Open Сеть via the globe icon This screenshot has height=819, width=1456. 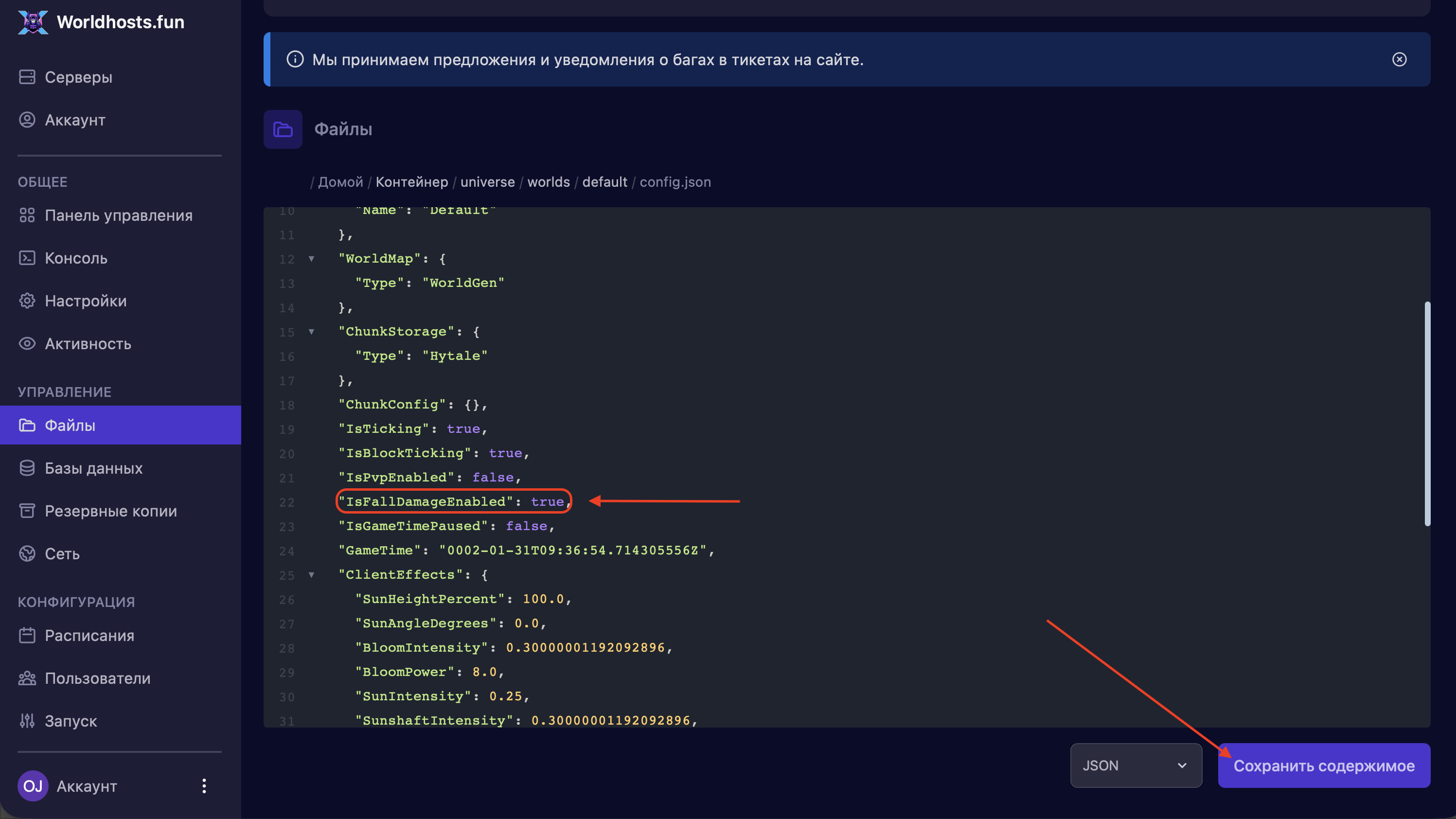27,553
